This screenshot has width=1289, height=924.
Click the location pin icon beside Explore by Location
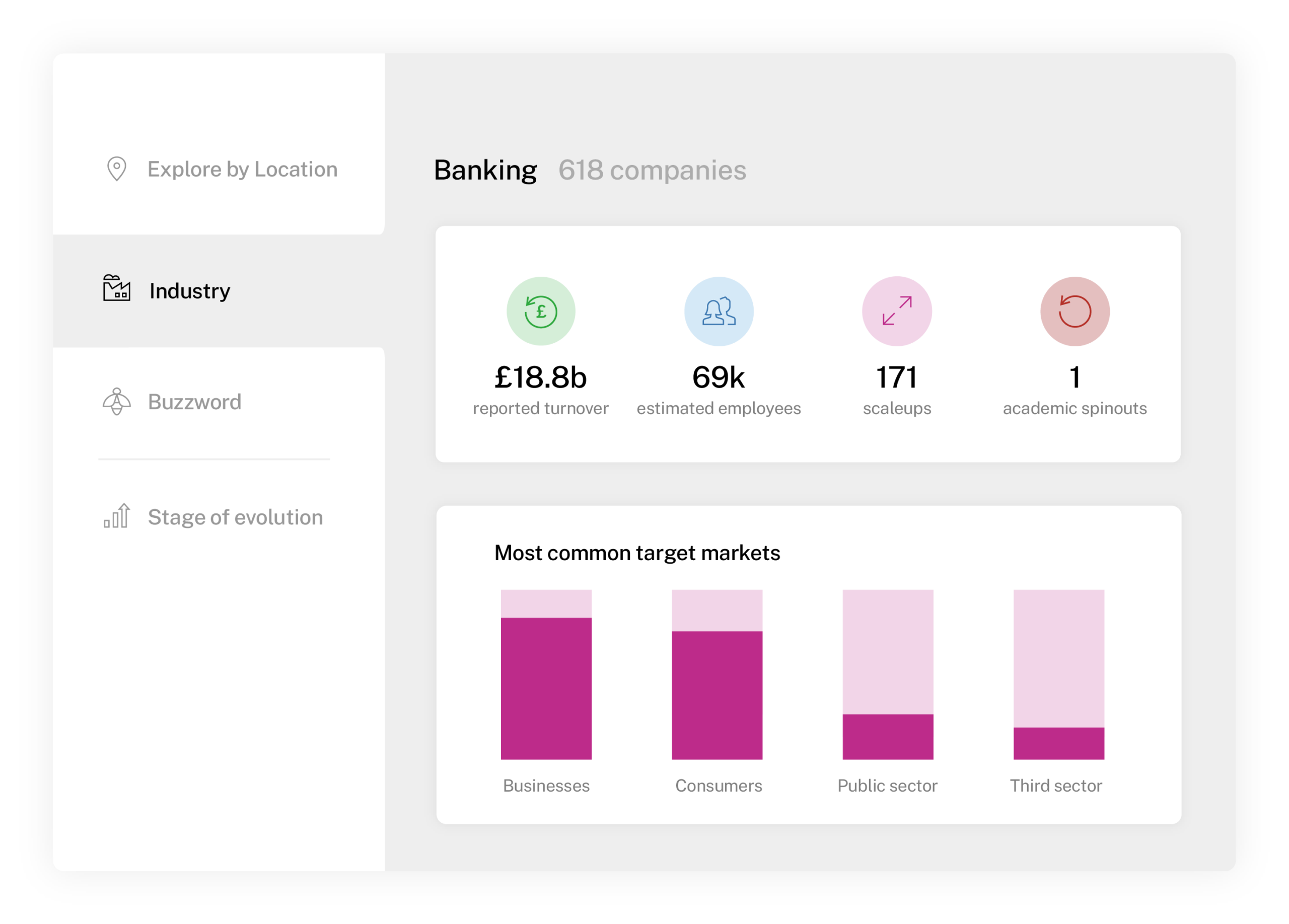point(116,169)
